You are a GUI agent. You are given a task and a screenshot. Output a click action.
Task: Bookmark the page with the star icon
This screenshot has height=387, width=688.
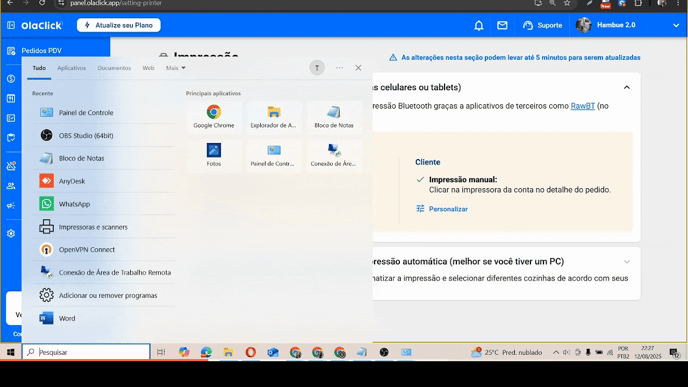(567, 3)
